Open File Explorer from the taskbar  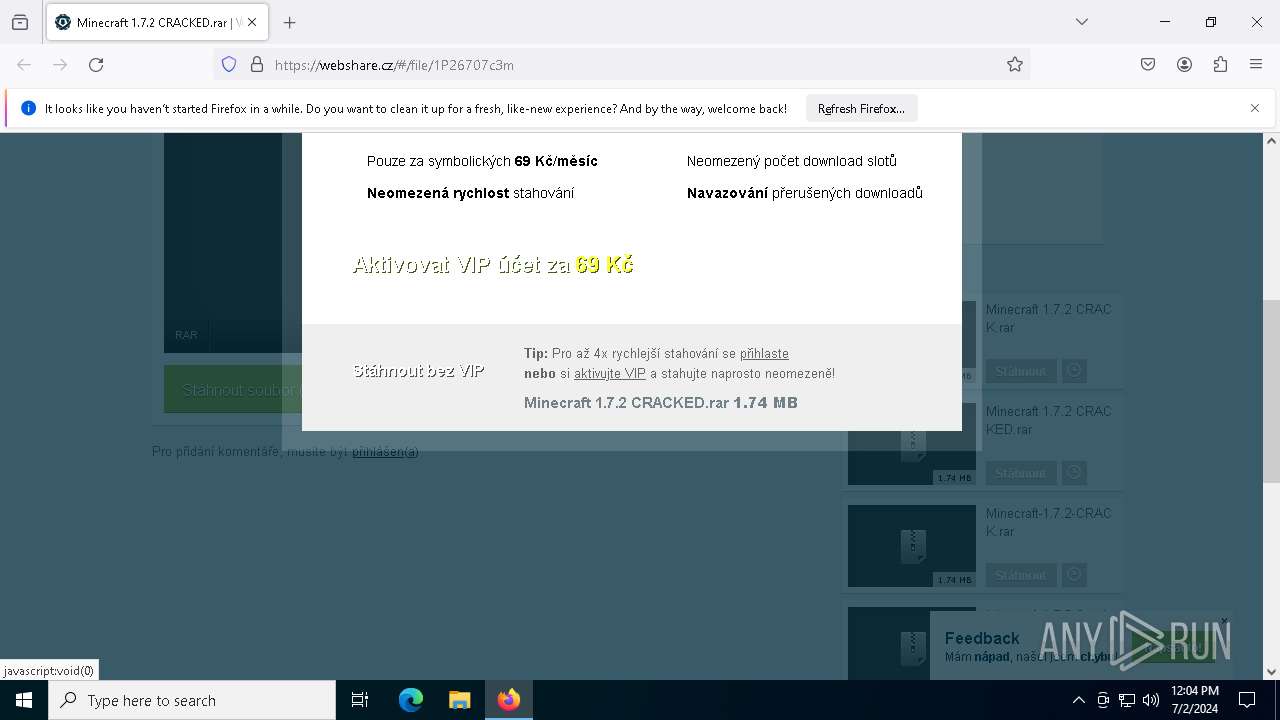coord(459,700)
